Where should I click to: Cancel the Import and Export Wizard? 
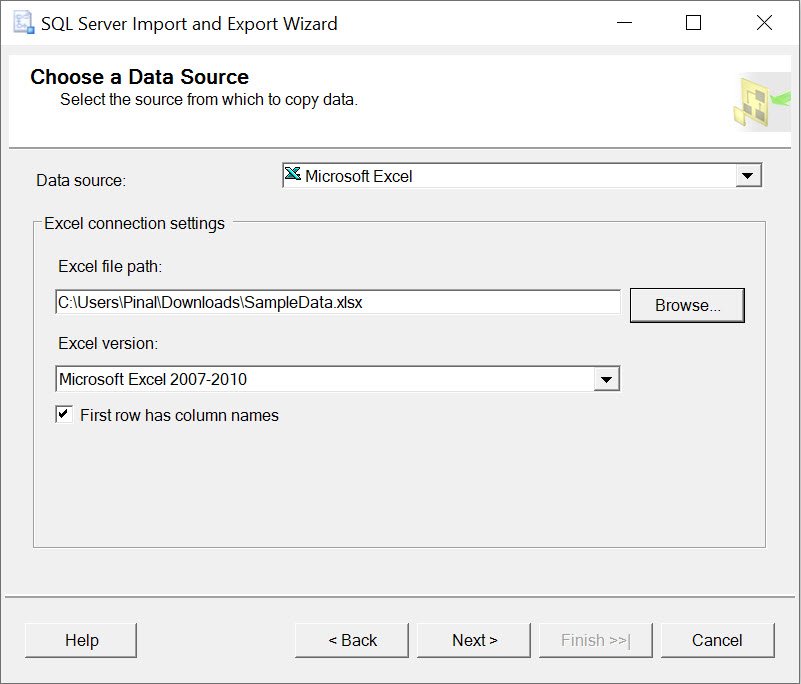pos(717,640)
